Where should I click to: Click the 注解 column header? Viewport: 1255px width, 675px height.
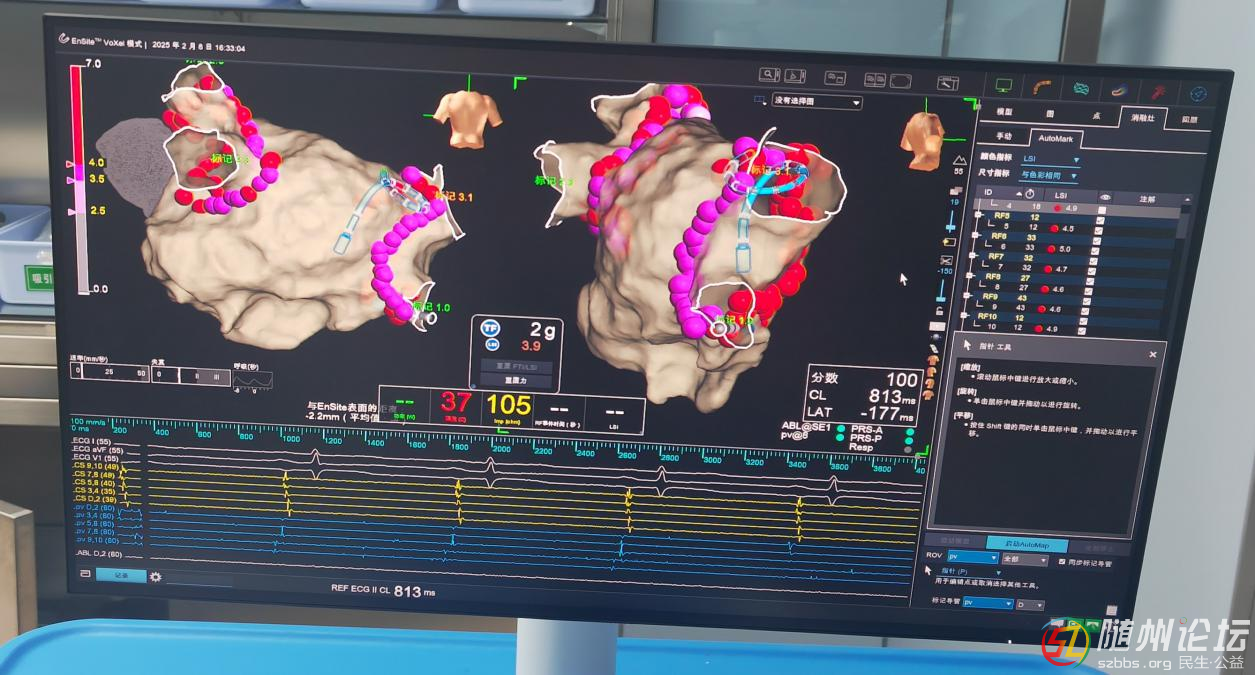(1147, 199)
